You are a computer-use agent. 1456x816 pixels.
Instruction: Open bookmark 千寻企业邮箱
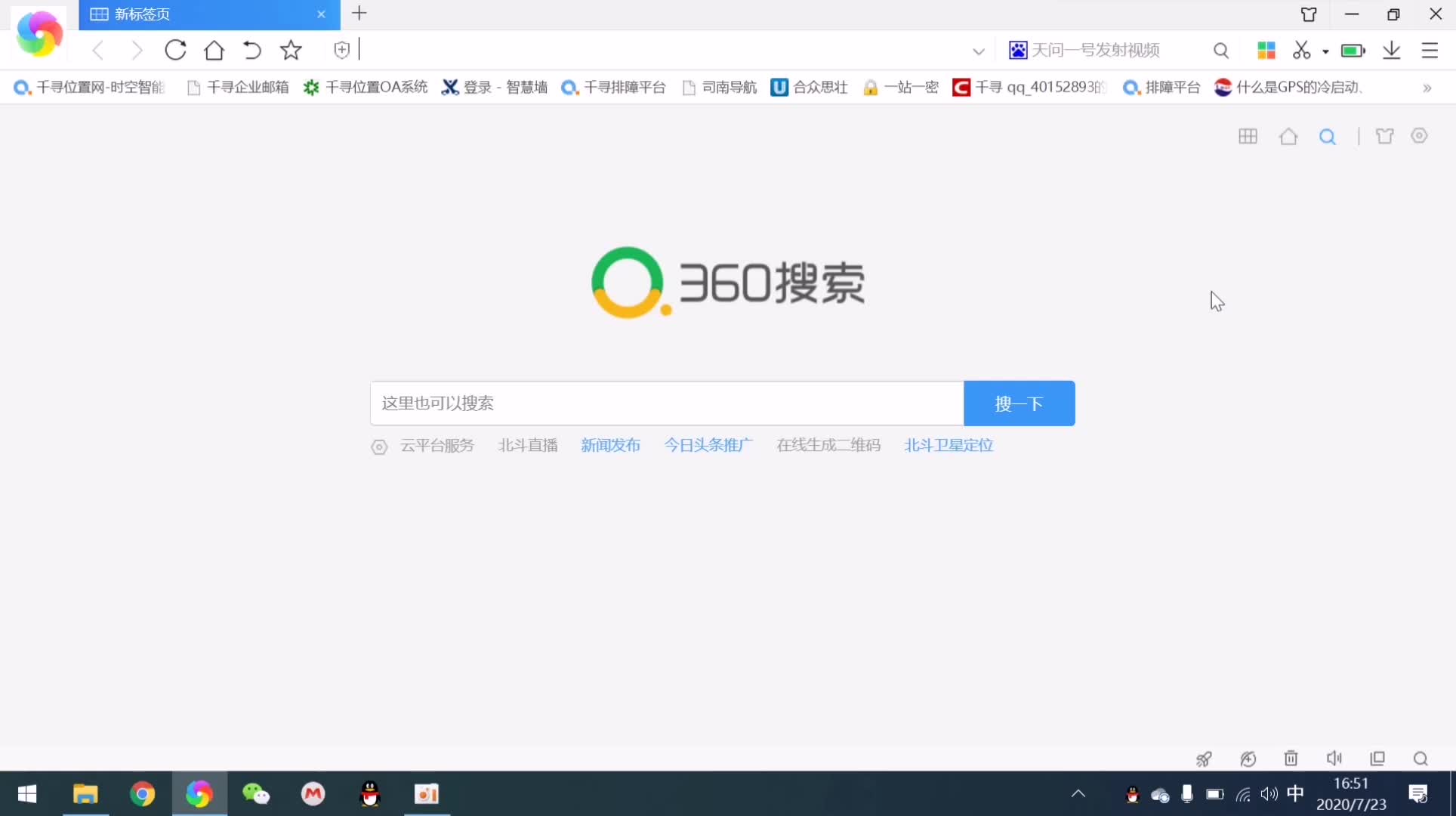(238, 88)
